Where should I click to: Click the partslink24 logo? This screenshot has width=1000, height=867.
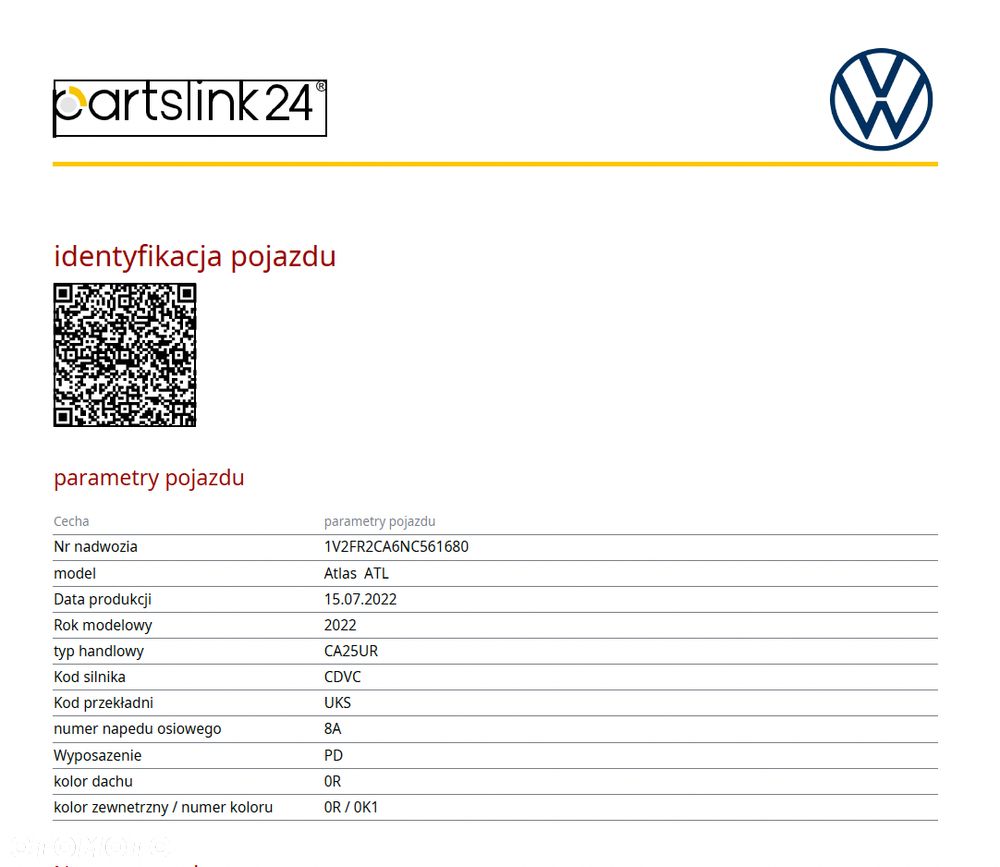(190, 108)
